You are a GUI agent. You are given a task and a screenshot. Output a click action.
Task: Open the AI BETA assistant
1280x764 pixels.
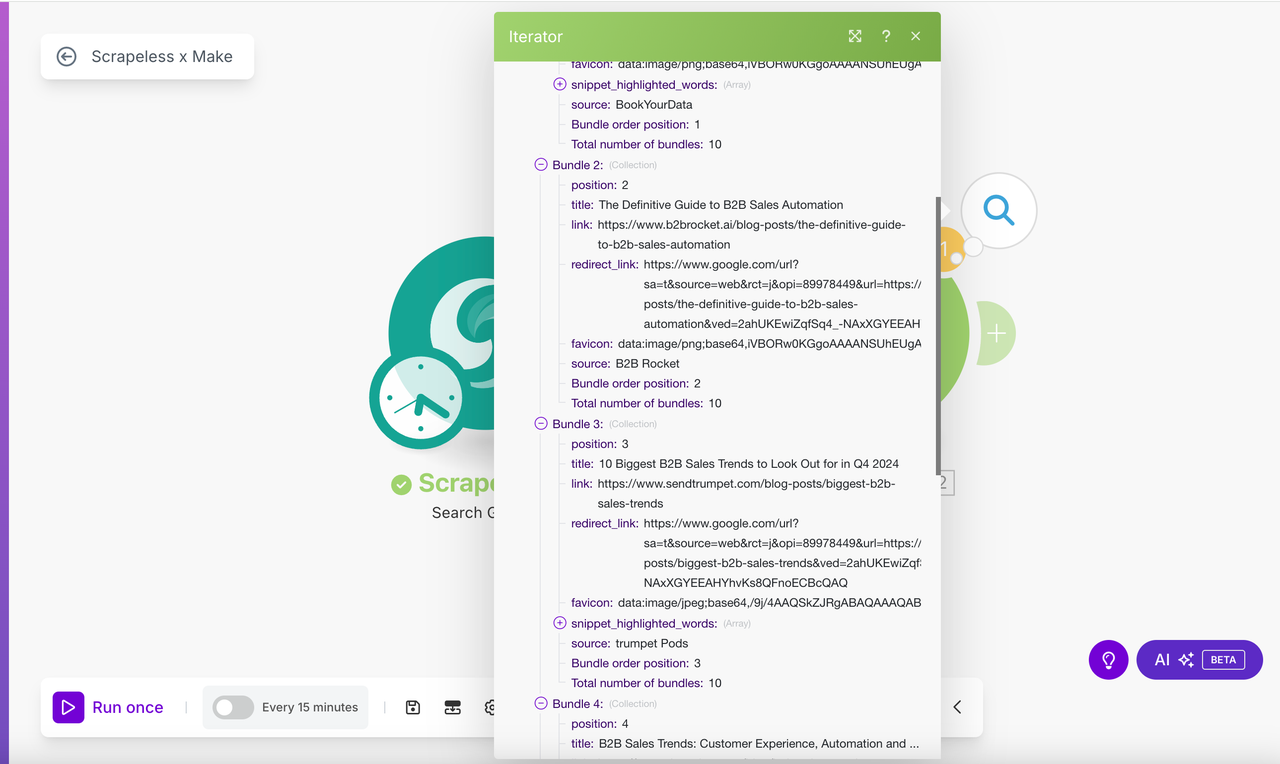coord(1199,660)
